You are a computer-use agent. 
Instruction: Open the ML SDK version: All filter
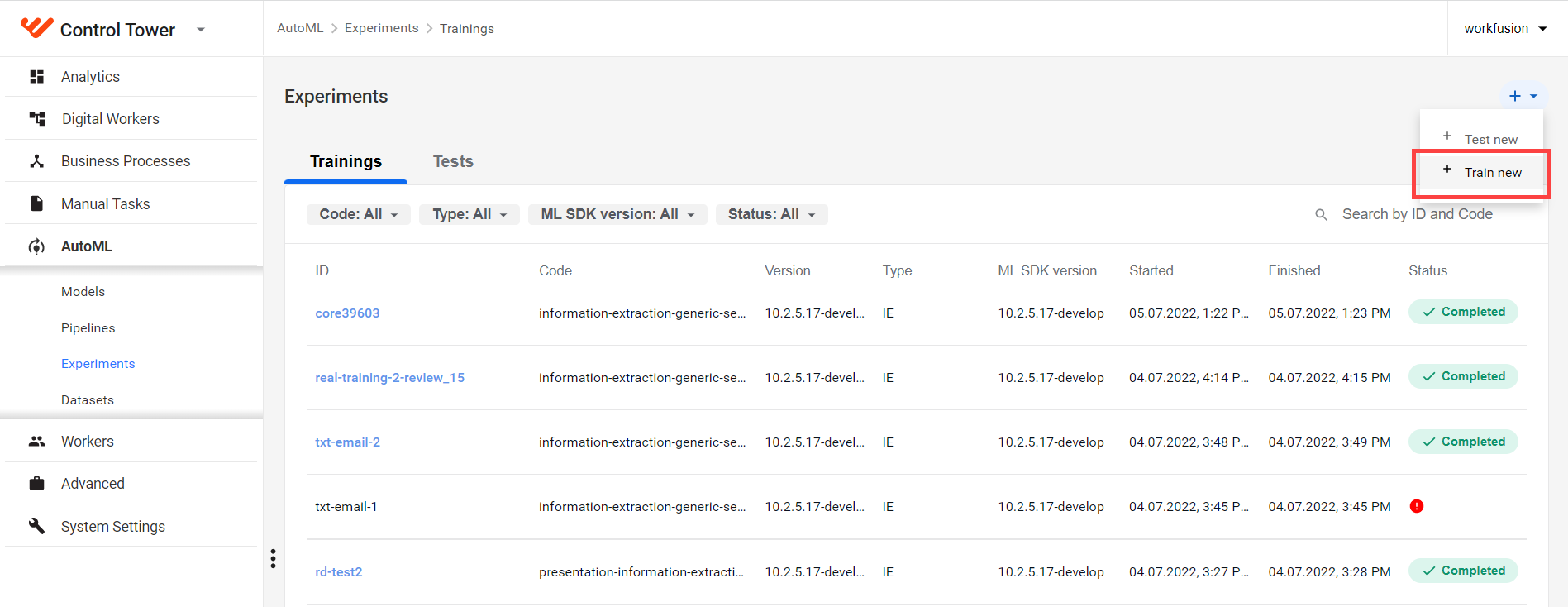pos(617,215)
